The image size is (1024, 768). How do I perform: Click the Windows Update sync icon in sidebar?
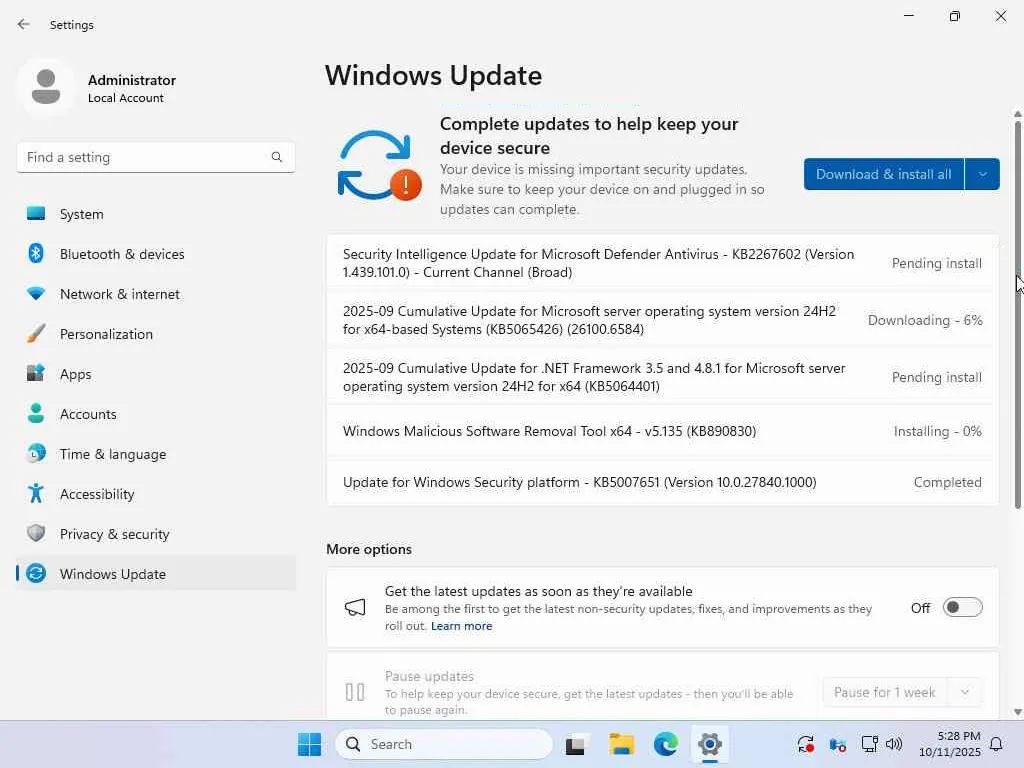36,573
